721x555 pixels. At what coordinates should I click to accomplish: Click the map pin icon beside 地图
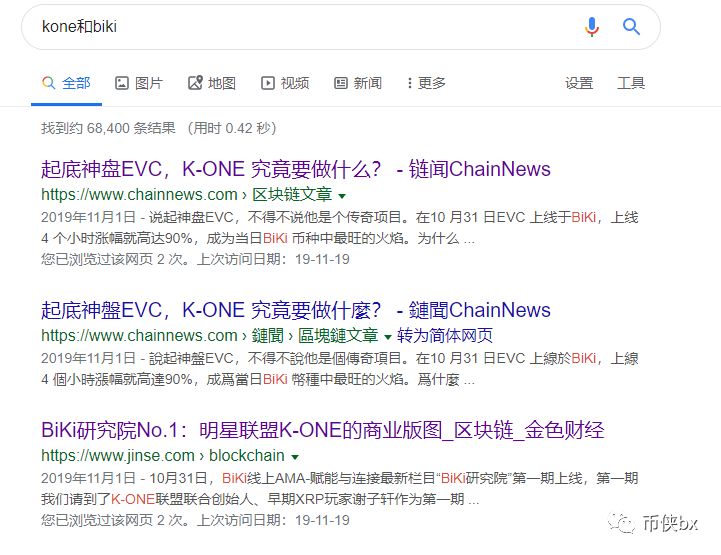(195, 83)
